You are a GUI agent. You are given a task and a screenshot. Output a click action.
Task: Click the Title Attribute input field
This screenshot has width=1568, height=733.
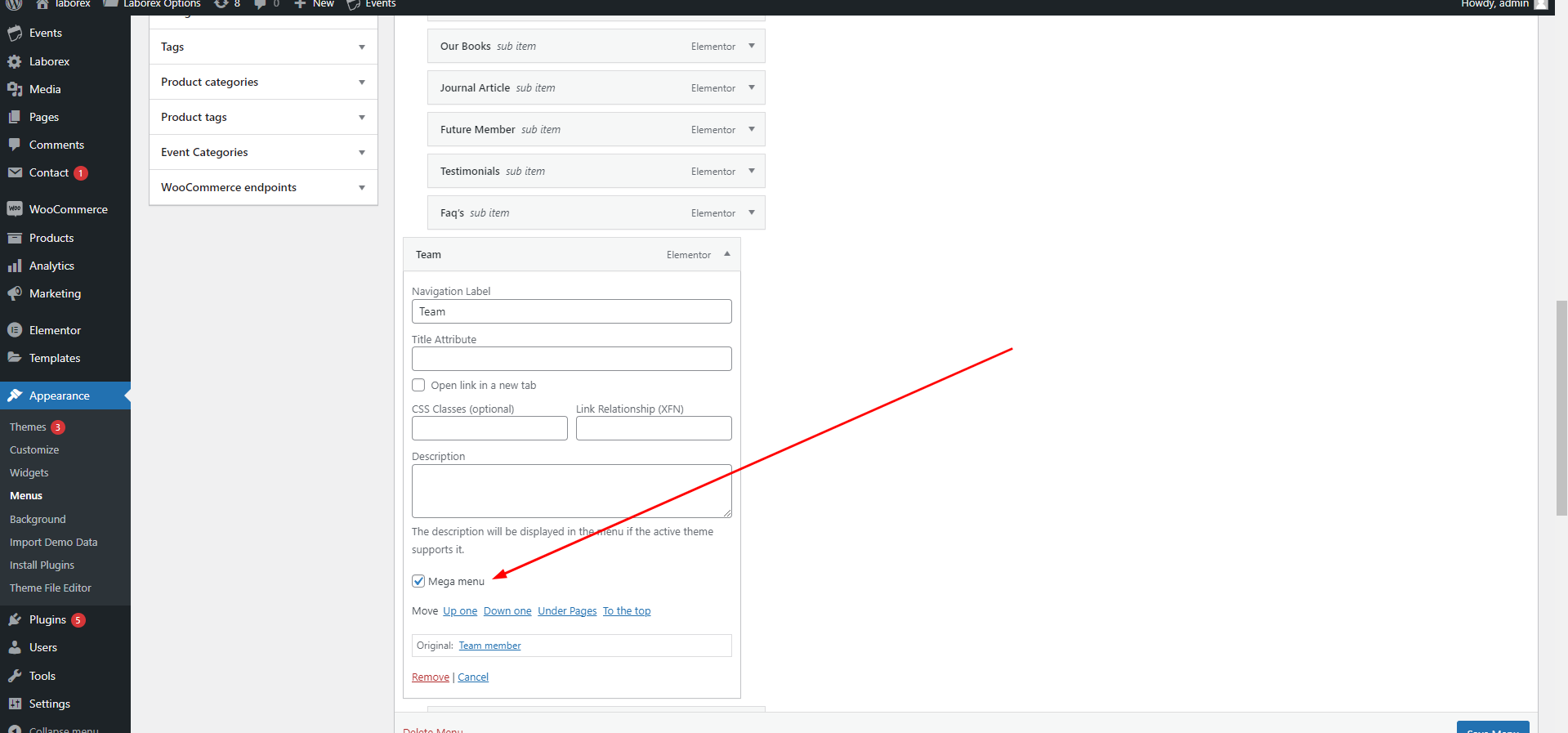(572, 359)
